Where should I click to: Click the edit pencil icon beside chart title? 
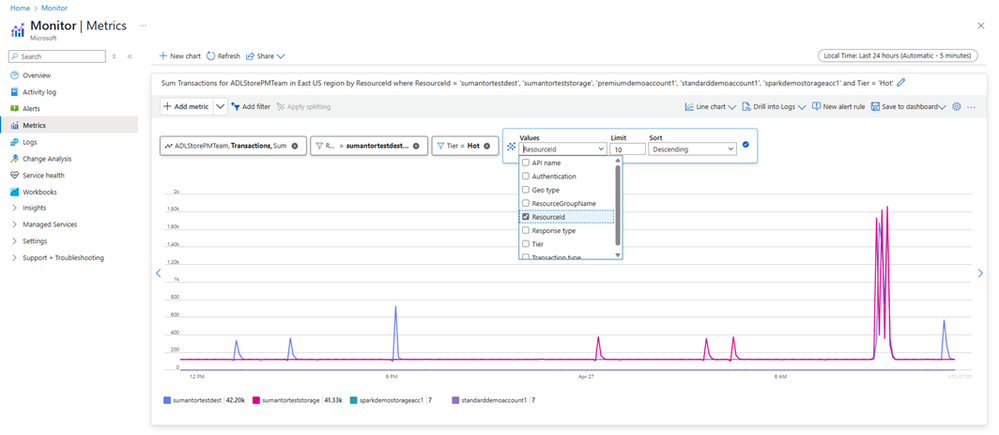[901, 82]
